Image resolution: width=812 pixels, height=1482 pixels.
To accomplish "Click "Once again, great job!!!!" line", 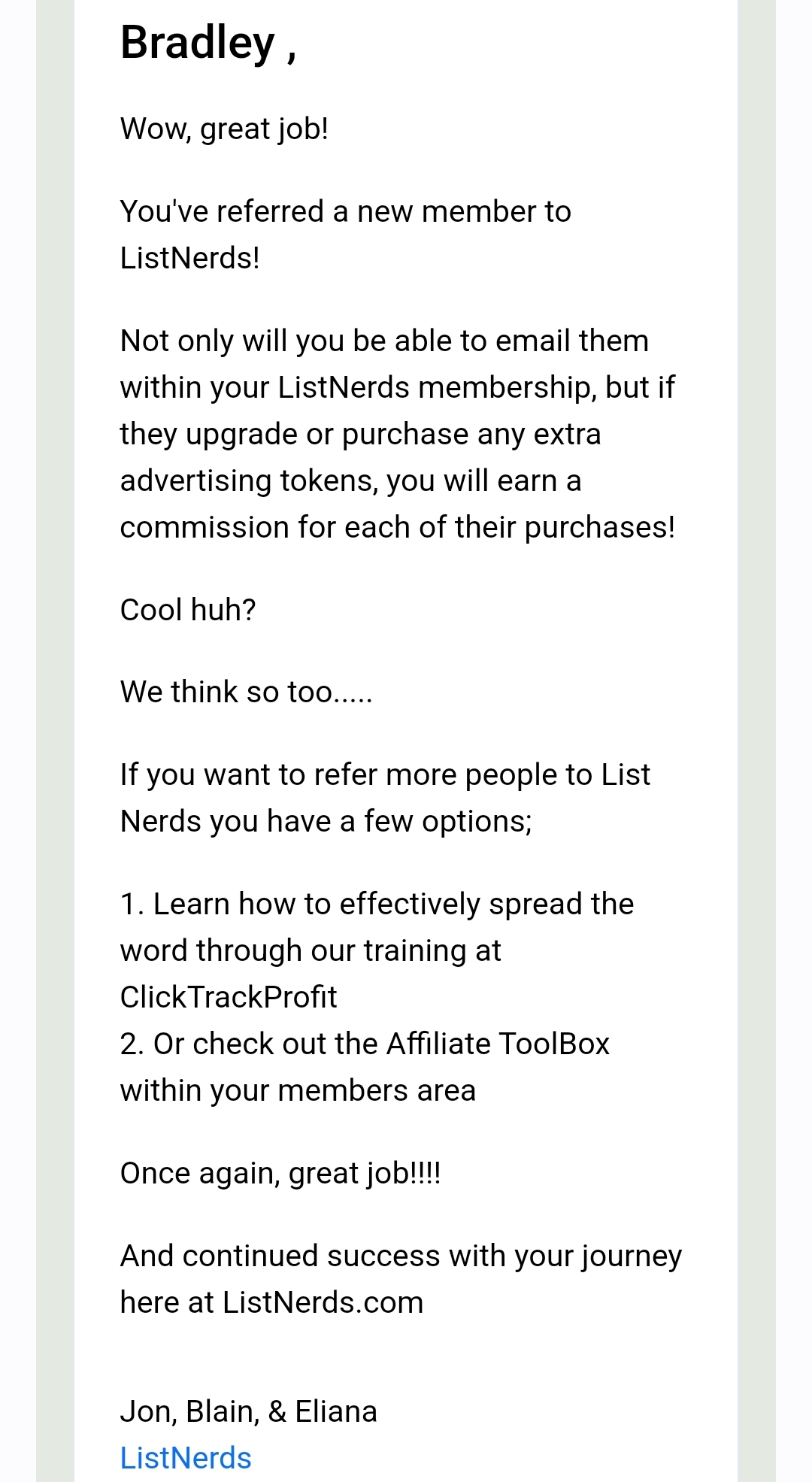I will [x=280, y=1173].
